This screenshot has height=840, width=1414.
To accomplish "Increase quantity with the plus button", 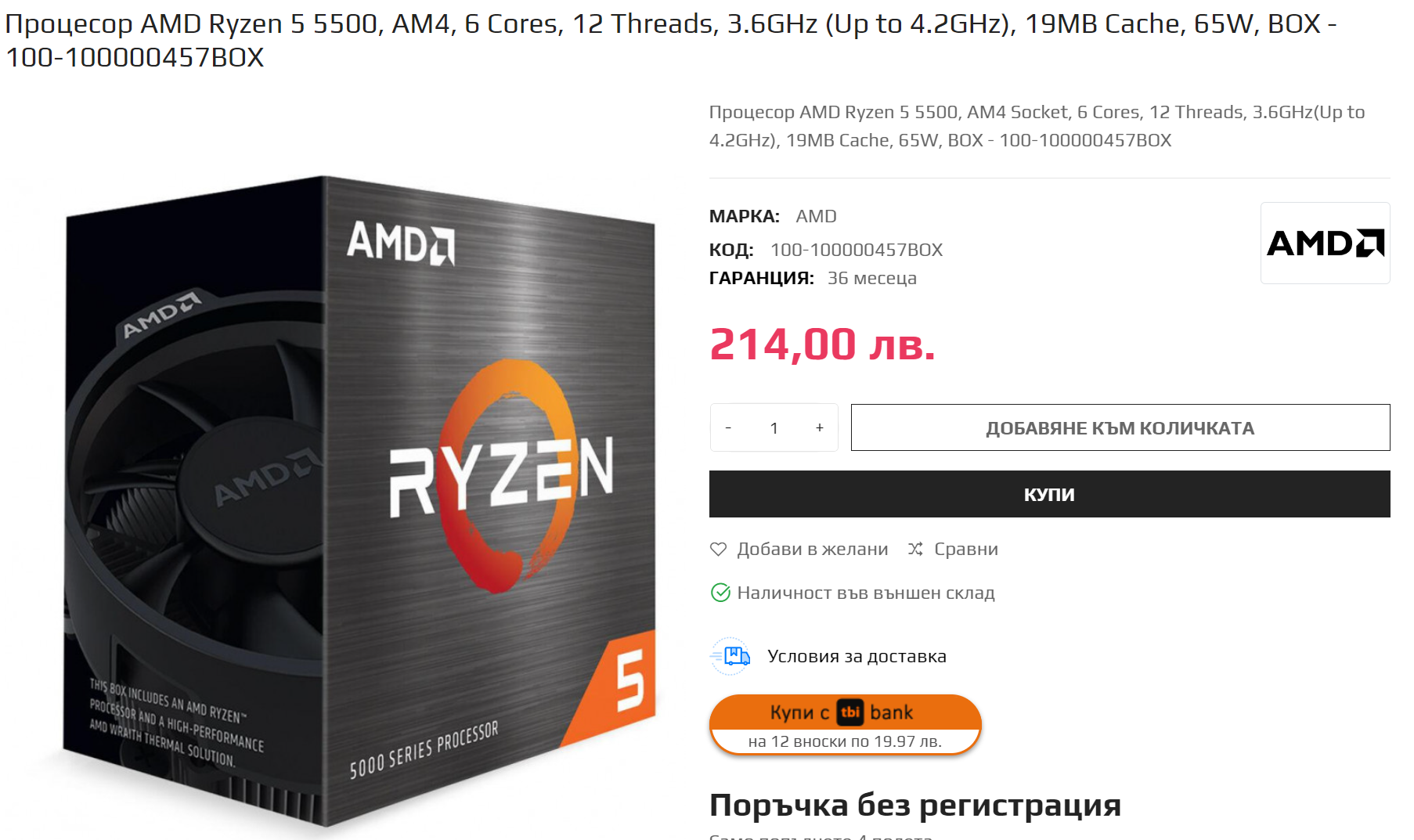I will tap(819, 427).
